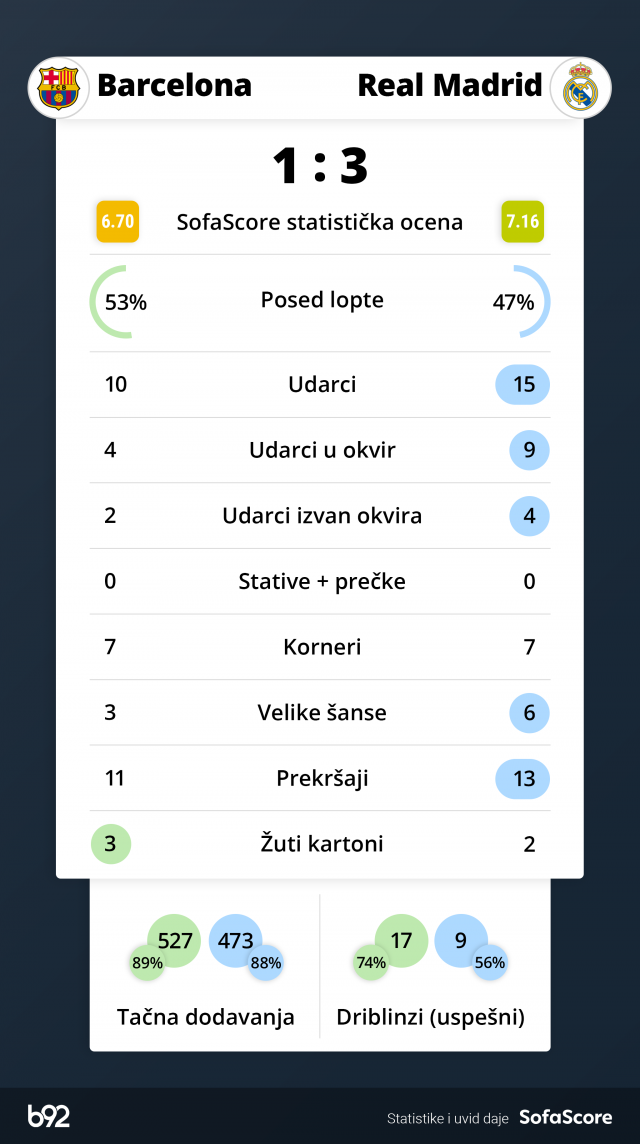
Task: Click the Tačna dodavanja label
Action: point(206,1017)
